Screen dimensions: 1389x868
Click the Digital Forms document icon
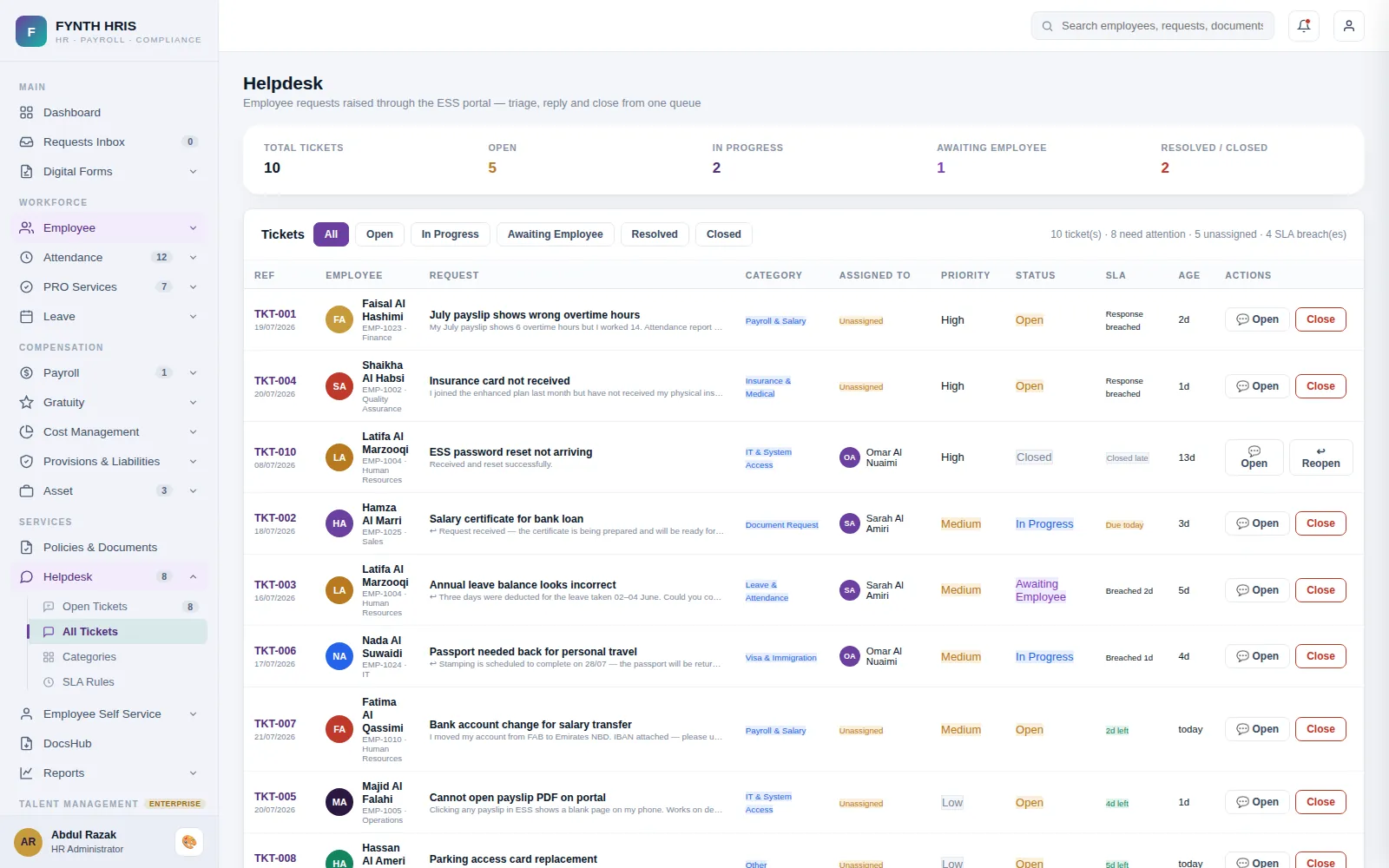(x=27, y=172)
